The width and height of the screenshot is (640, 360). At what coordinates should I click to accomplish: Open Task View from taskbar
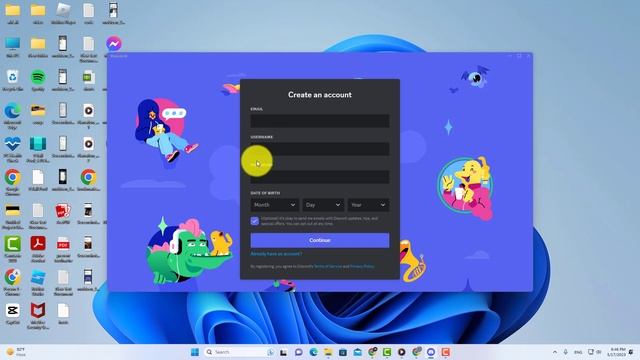[283, 352]
